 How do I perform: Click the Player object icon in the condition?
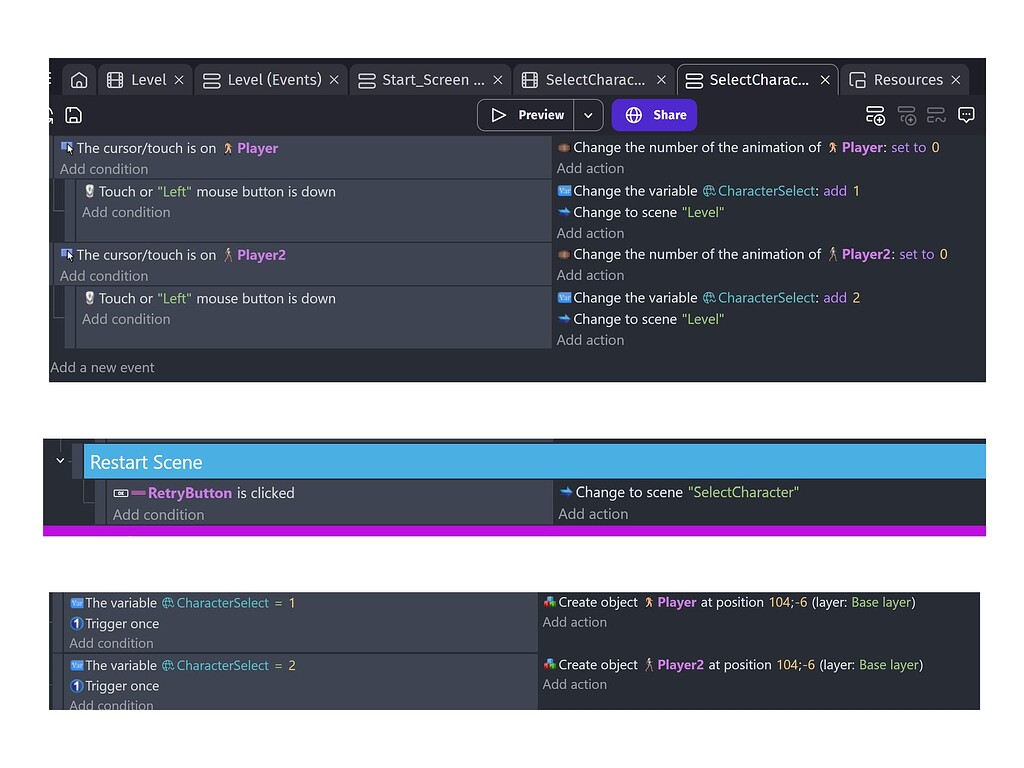click(x=229, y=148)
